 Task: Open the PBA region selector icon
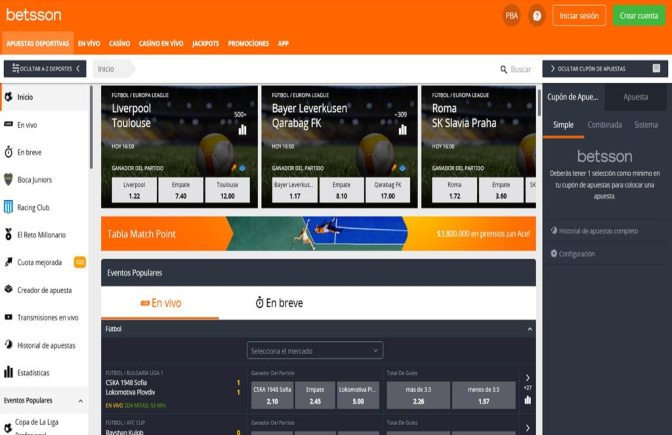[511, 16]
